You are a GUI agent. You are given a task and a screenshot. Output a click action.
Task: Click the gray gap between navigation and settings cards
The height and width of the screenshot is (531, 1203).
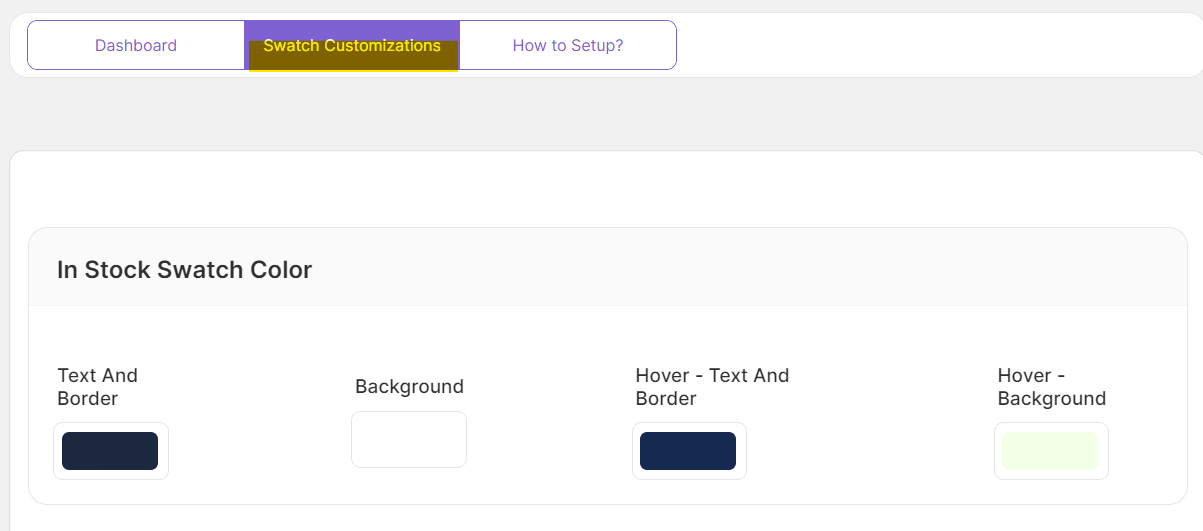(x=600, y=114)
